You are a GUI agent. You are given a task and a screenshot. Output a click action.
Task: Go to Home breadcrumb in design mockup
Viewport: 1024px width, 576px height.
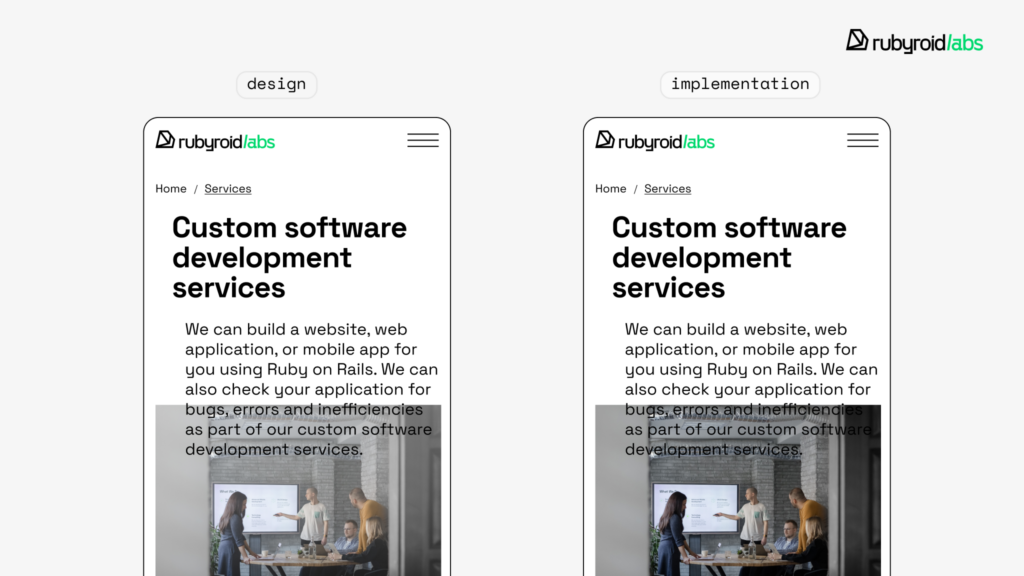171,189
